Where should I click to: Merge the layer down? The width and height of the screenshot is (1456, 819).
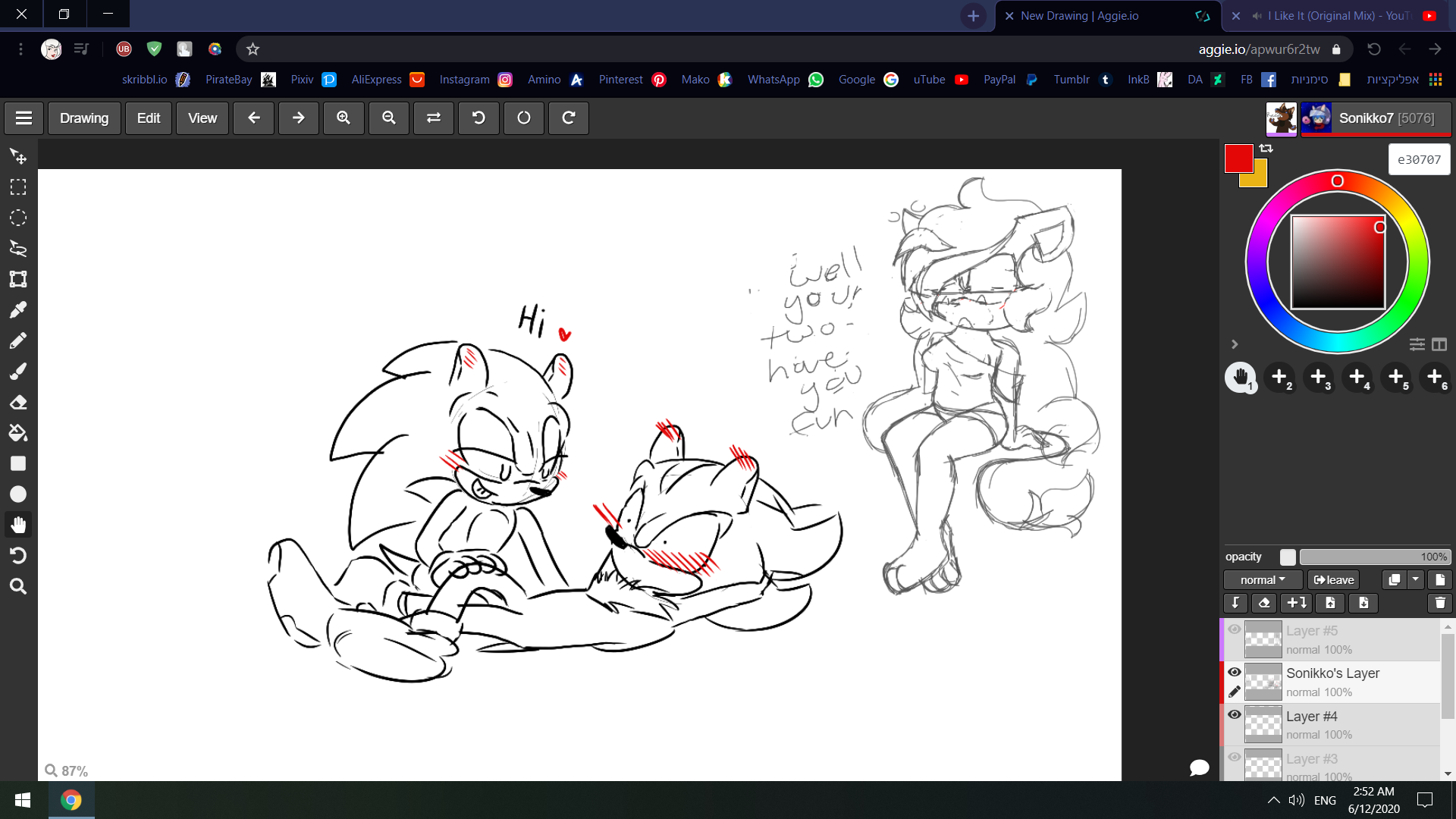pos(1235,603)
